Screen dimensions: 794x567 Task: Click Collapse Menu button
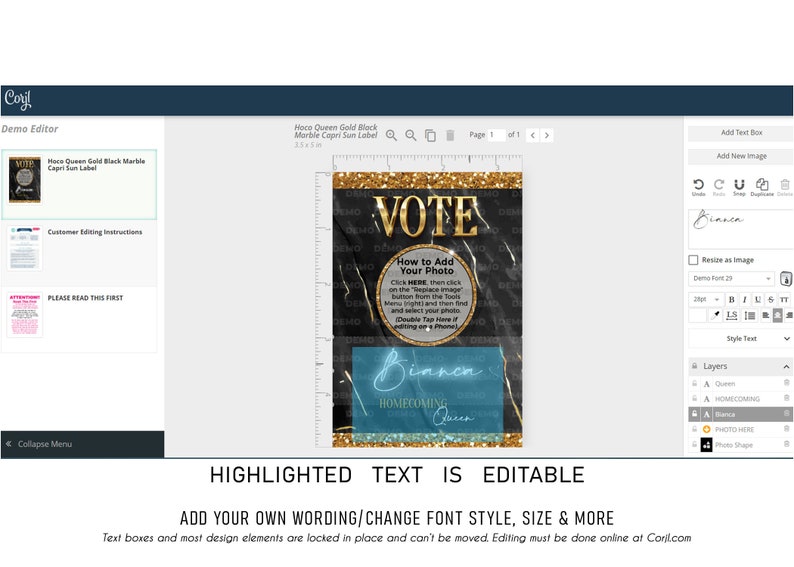[x=83, y=444]
